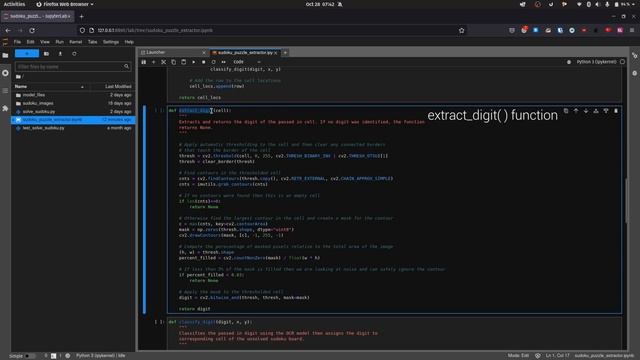Open the Run menu
This screenshot has width=640, height=360.
pos(59,42)
